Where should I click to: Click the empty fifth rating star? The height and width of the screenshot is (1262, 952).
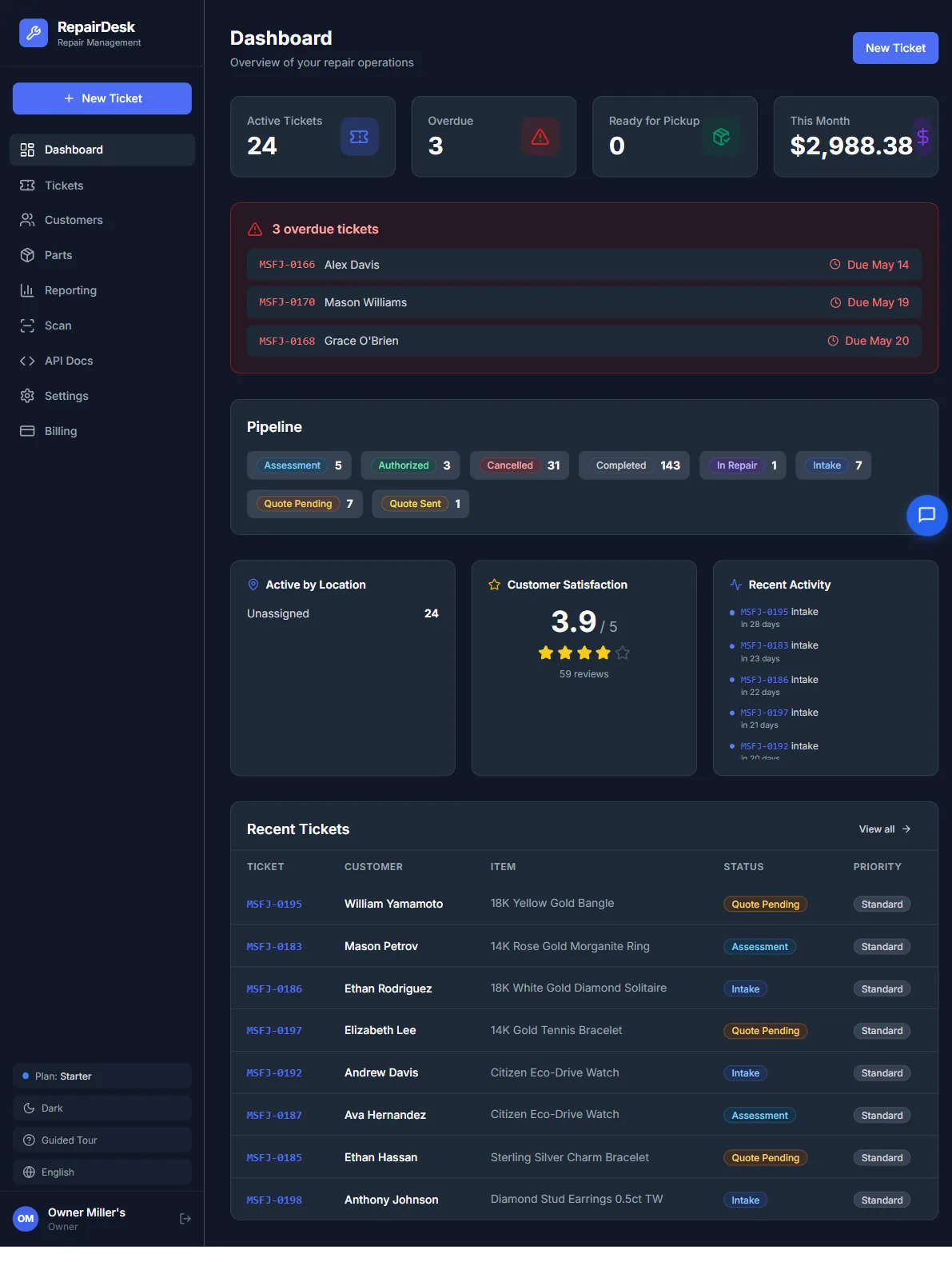(623, 653)
